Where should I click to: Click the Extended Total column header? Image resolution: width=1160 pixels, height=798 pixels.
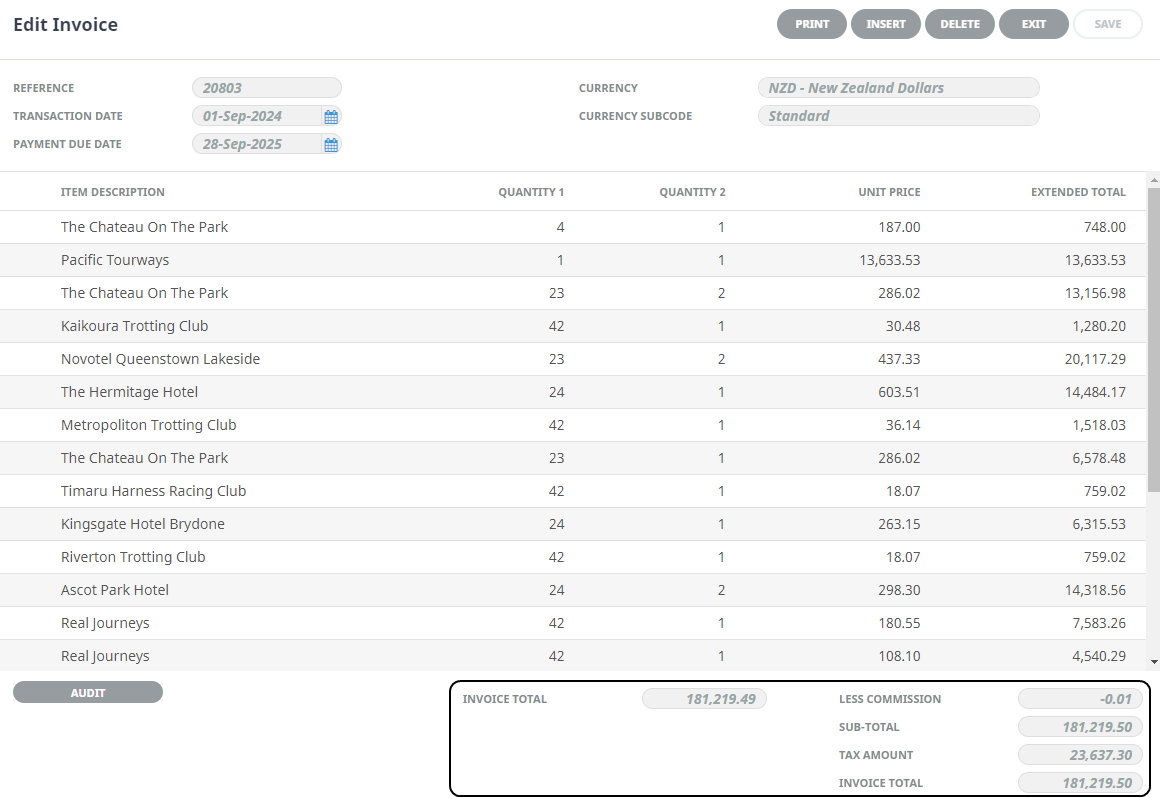[1077, 192]
